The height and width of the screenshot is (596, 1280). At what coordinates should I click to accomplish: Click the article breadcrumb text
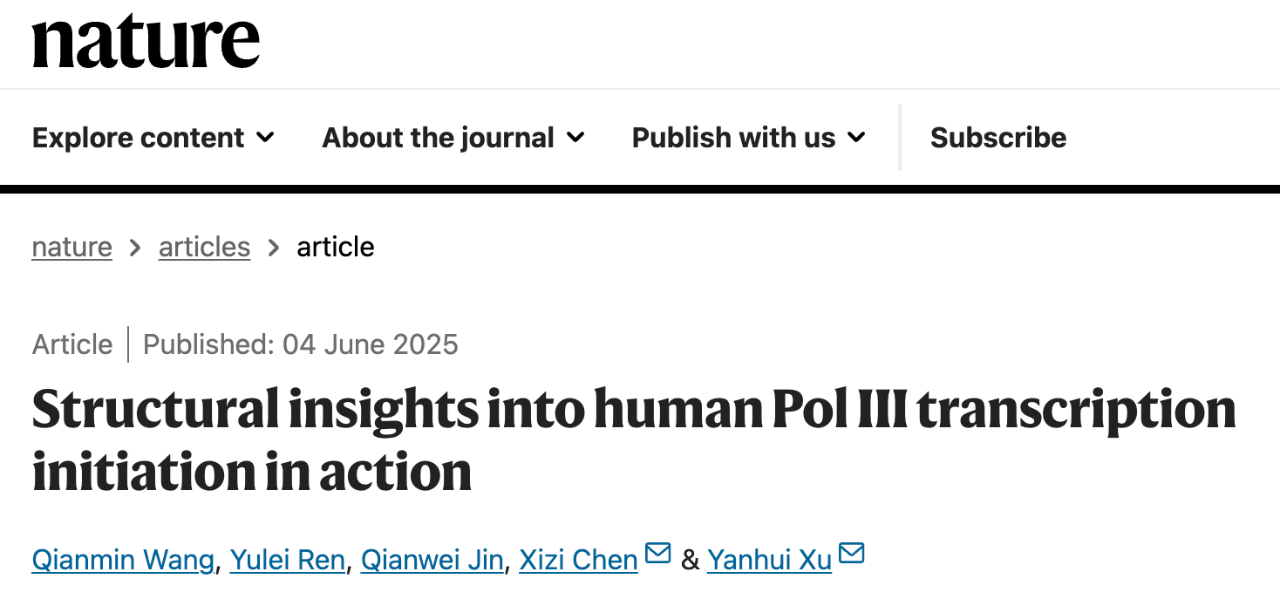click(x=335, y=247)
